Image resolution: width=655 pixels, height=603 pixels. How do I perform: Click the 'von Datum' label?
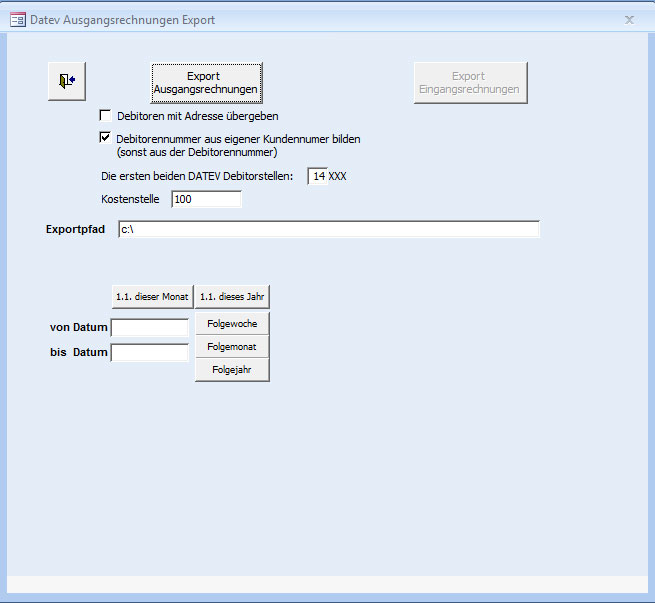click(79, 327)
